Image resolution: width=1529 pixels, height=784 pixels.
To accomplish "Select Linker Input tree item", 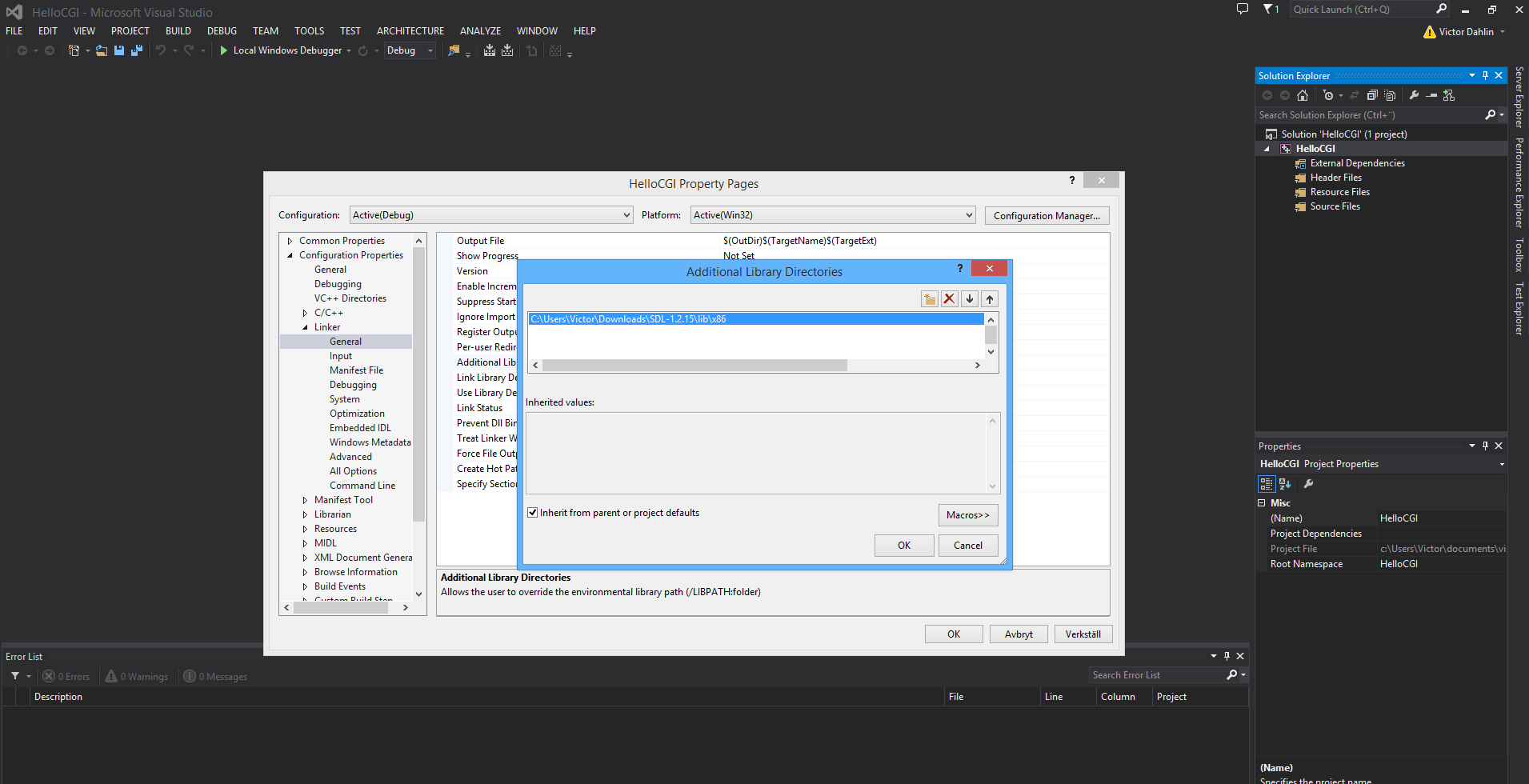I will 341,356.
